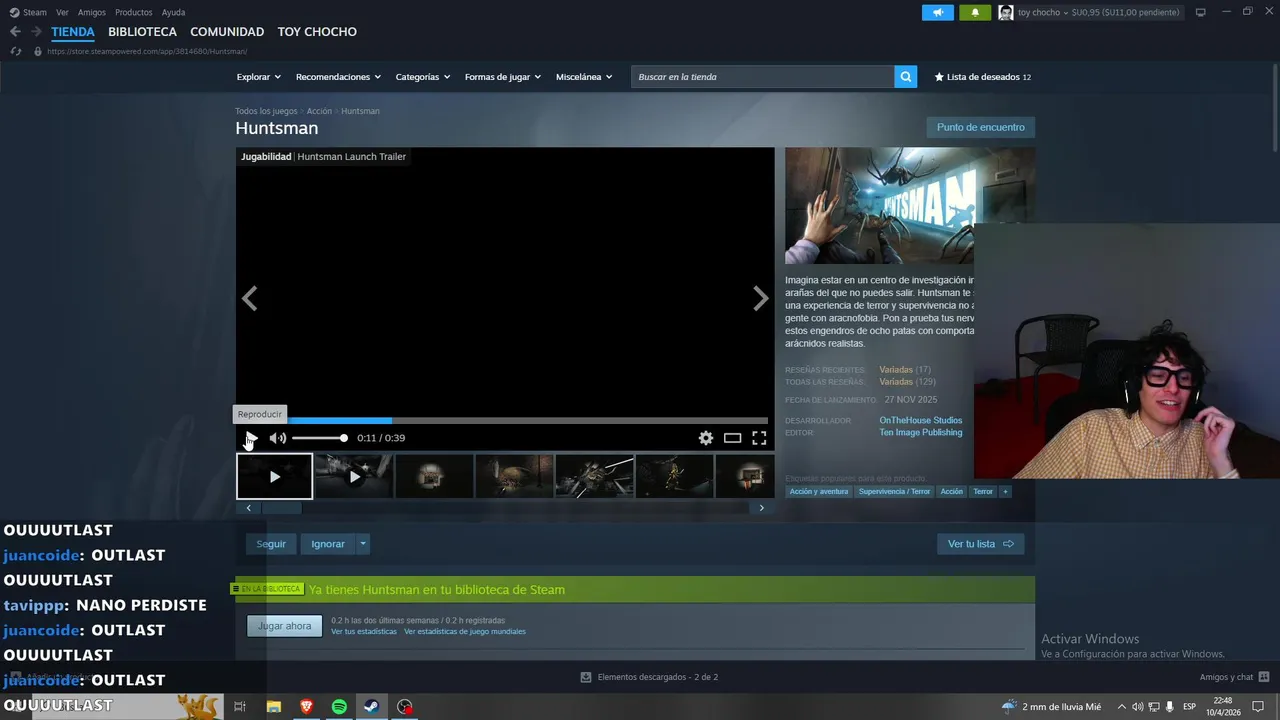The height and width of the screenshot is (720, 1280).
Task: Select the Acción y aventura tag
Action: click(x=819, y=492)
